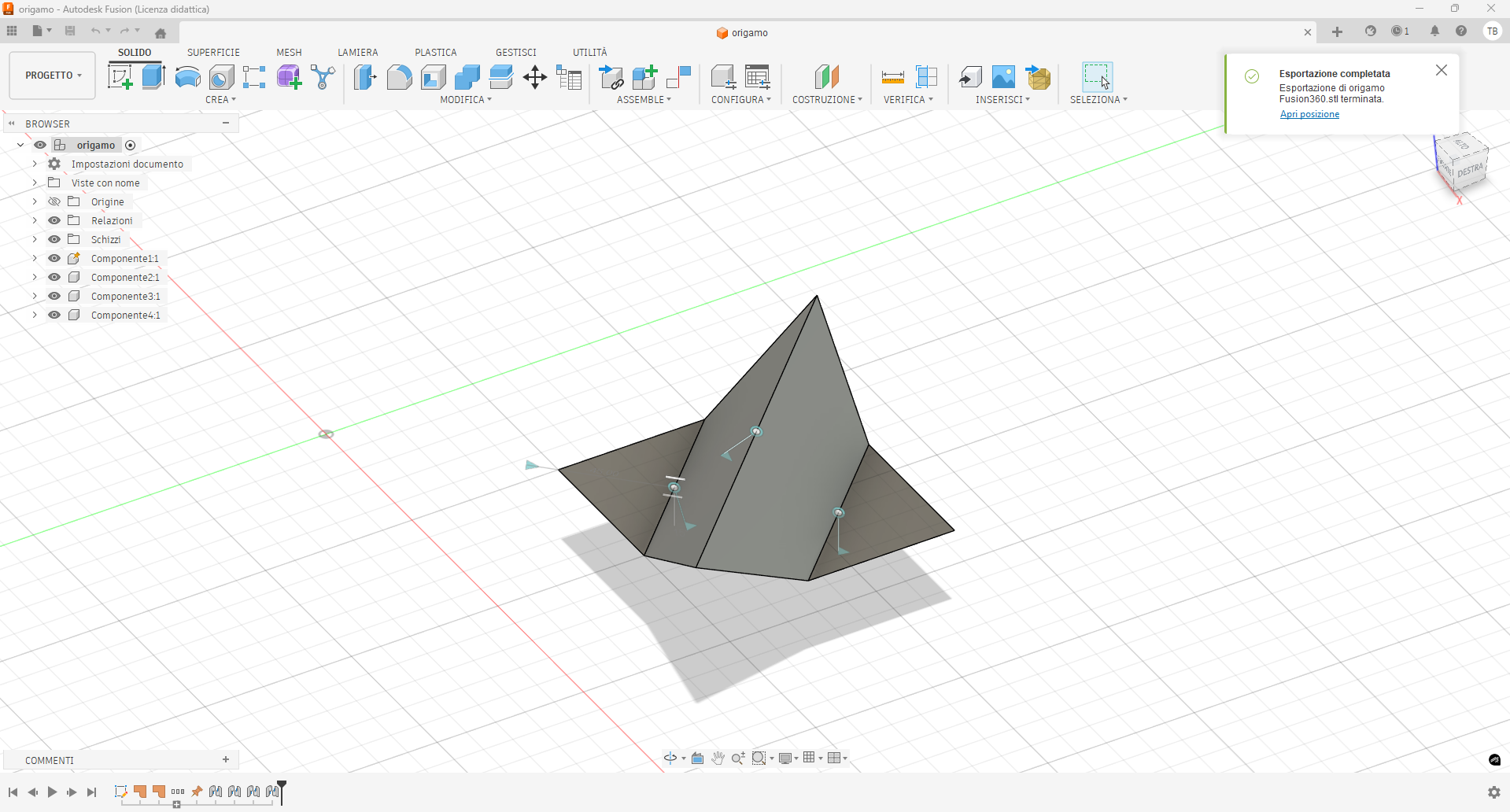The width and height of the screenshot is (1510, 812).
Task: Open Modifica parametri table icon
Action: (569, 76)
